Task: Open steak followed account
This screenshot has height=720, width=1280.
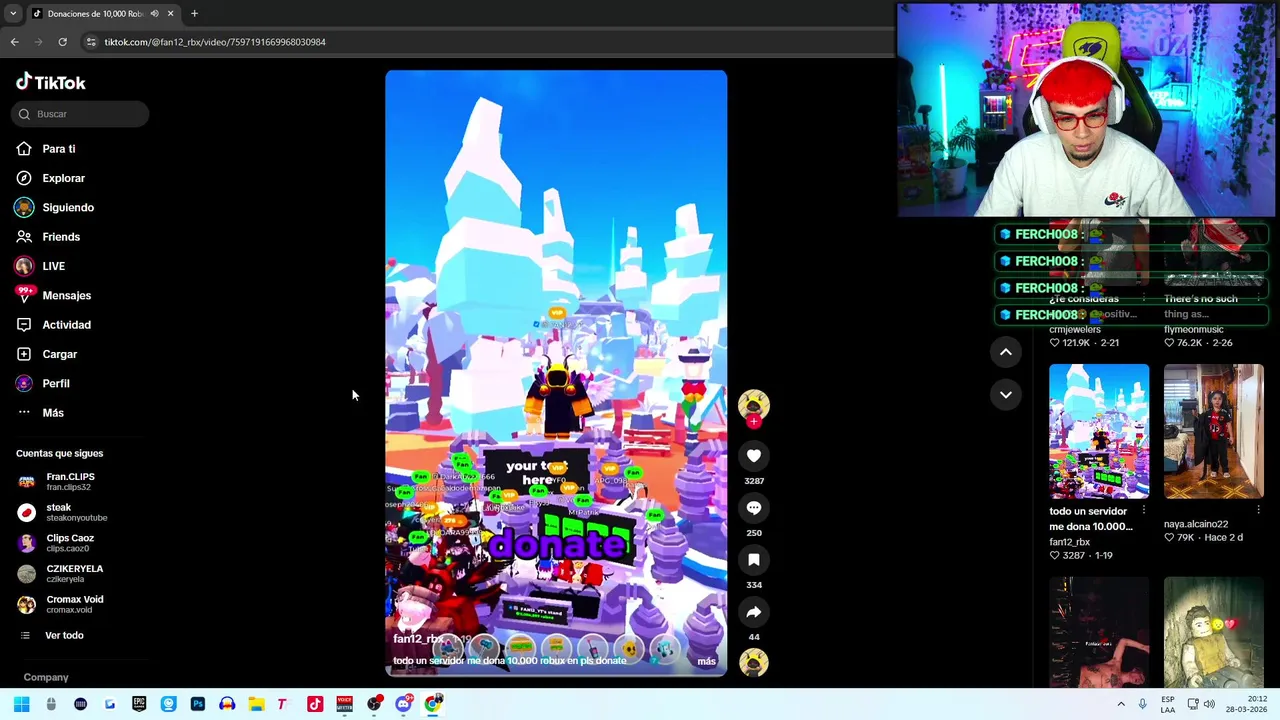Action: (60, 512)
